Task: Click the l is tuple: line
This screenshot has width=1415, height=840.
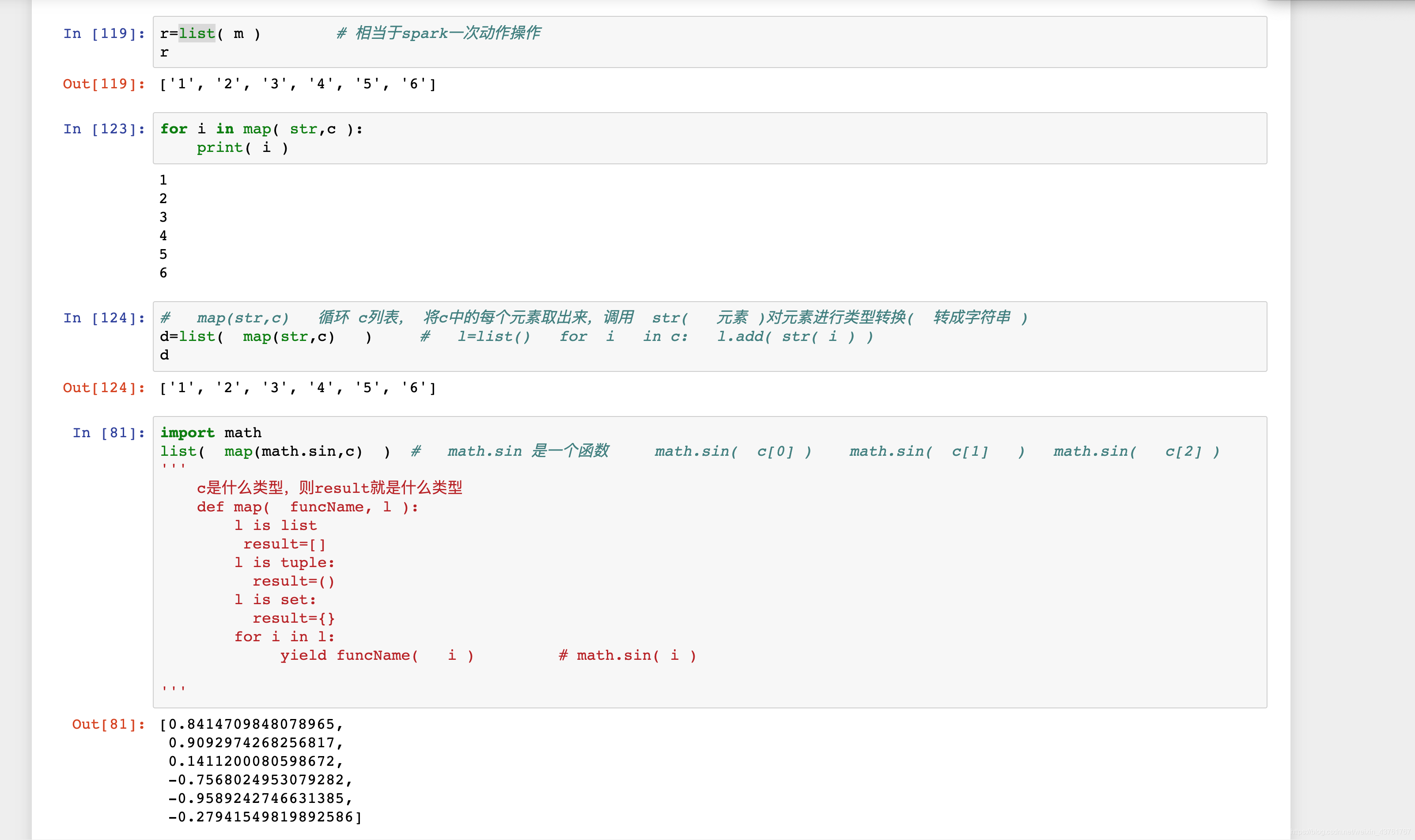Action: (x=285, y=563)
